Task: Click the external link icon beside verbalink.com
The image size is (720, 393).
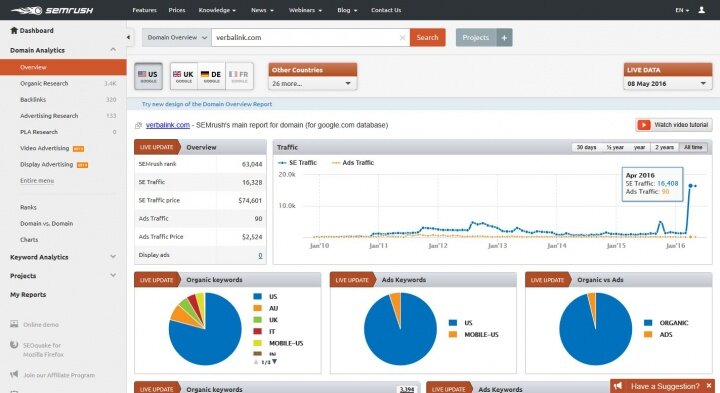Action: click(x=138, y=125)
